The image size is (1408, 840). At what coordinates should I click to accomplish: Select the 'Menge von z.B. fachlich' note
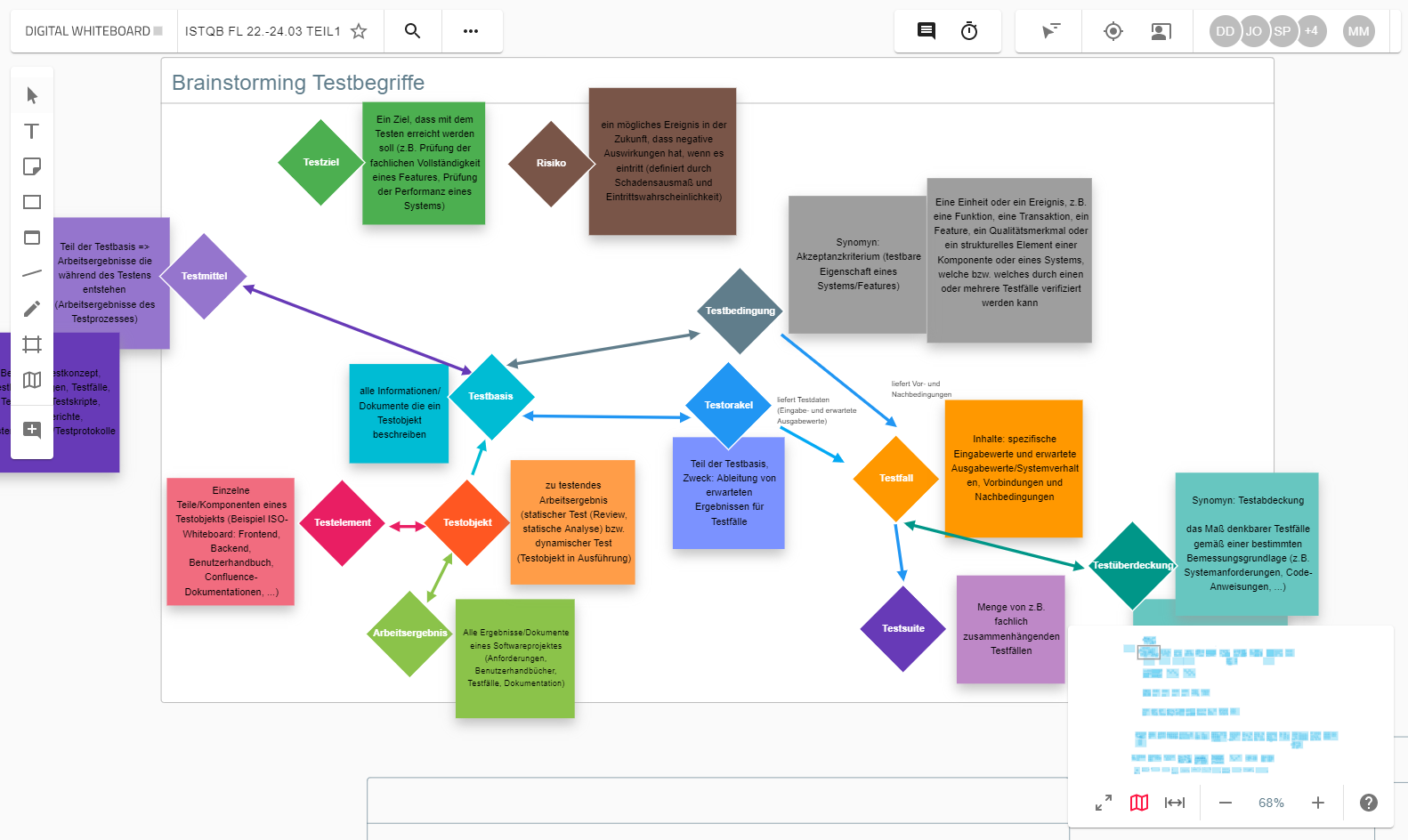(1011, 629)
